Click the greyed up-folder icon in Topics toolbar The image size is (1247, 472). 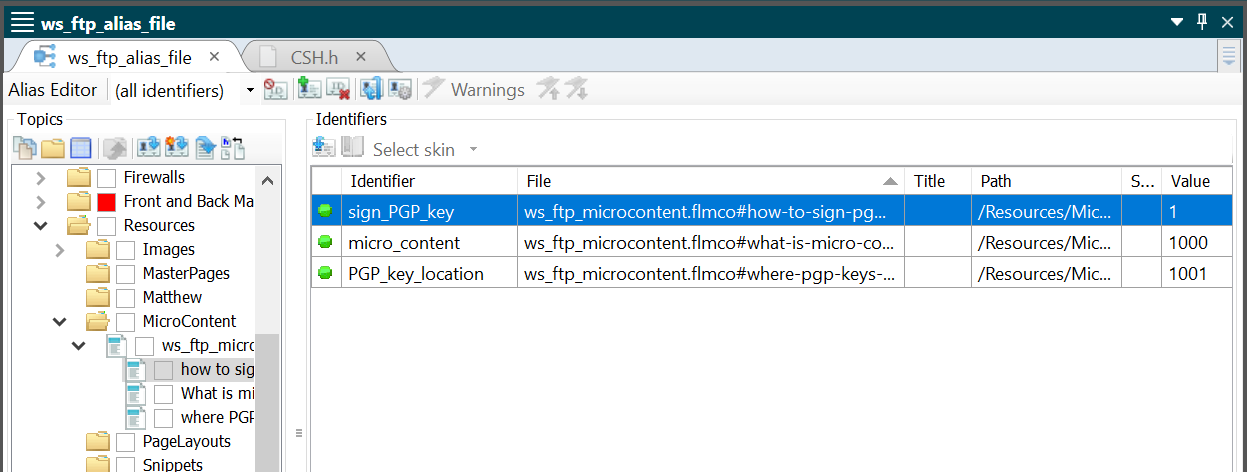[x=115, y=149]
